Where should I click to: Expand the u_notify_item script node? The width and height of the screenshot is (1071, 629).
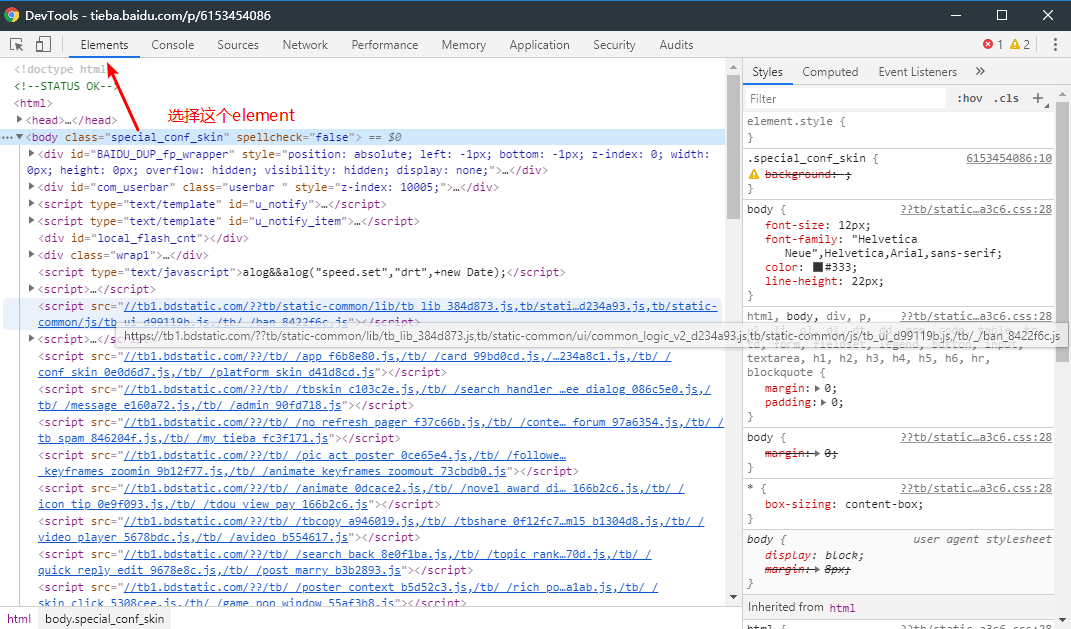31,220
